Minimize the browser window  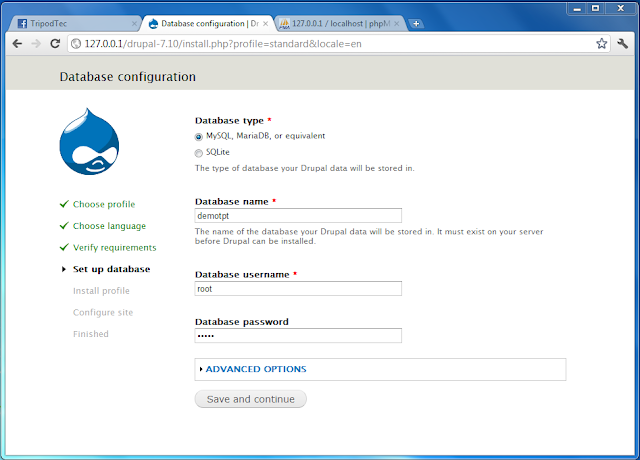coord(577,9)
